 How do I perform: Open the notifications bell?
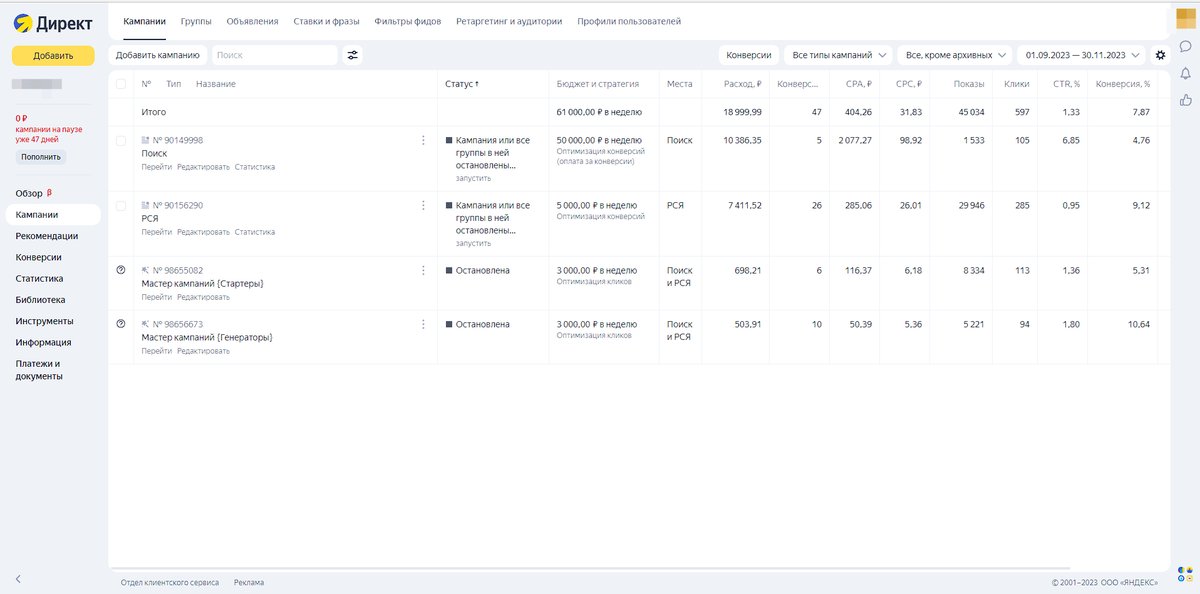[x=1185, y=73]
